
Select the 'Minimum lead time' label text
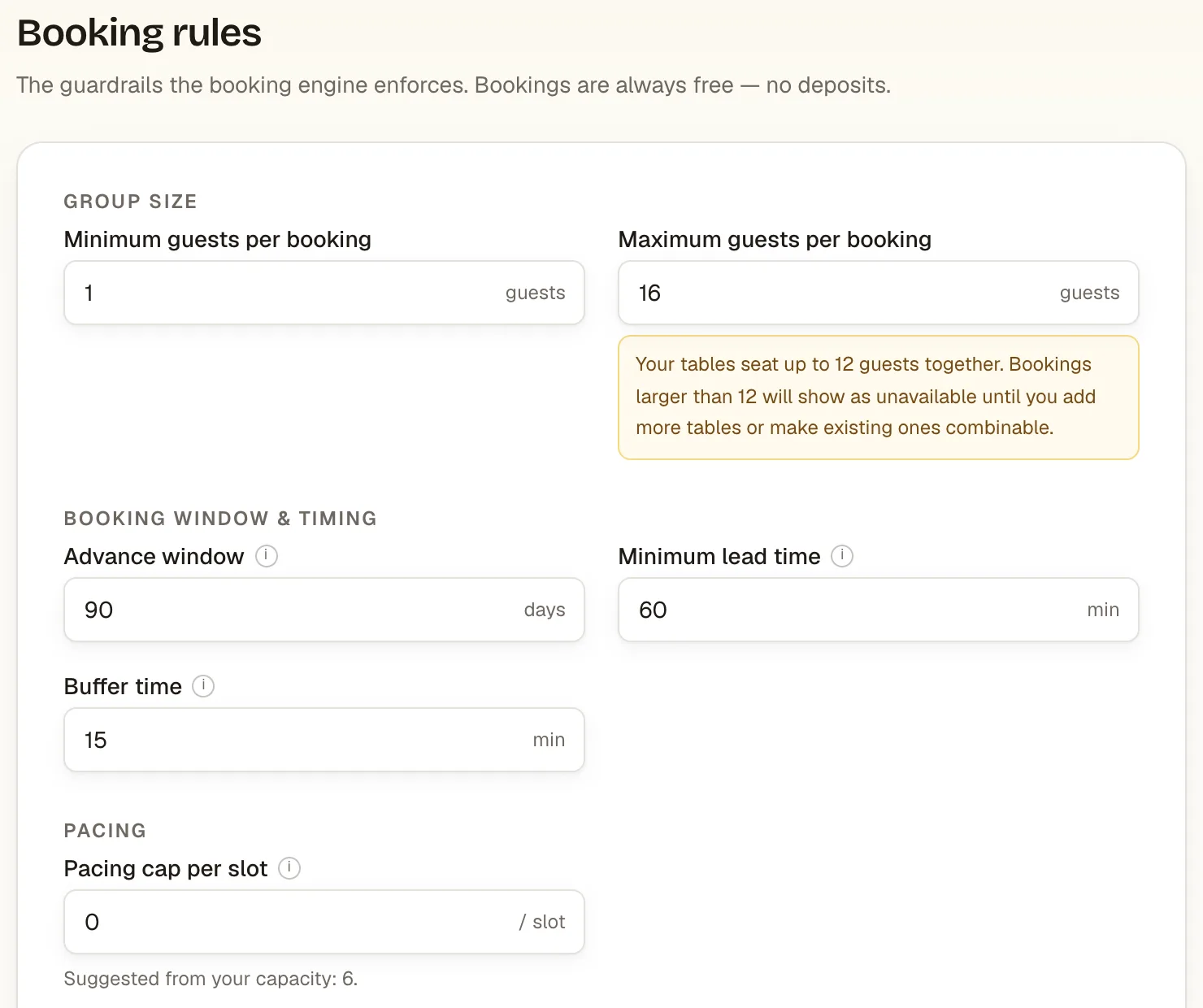pyautogui.click(x=719, y=556)
